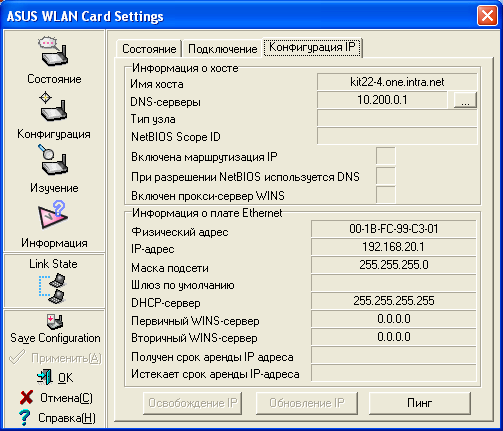Click the Имя хоста field kit22-4.one.intra.net
503x431 pixels.
[x=397, y=82]
